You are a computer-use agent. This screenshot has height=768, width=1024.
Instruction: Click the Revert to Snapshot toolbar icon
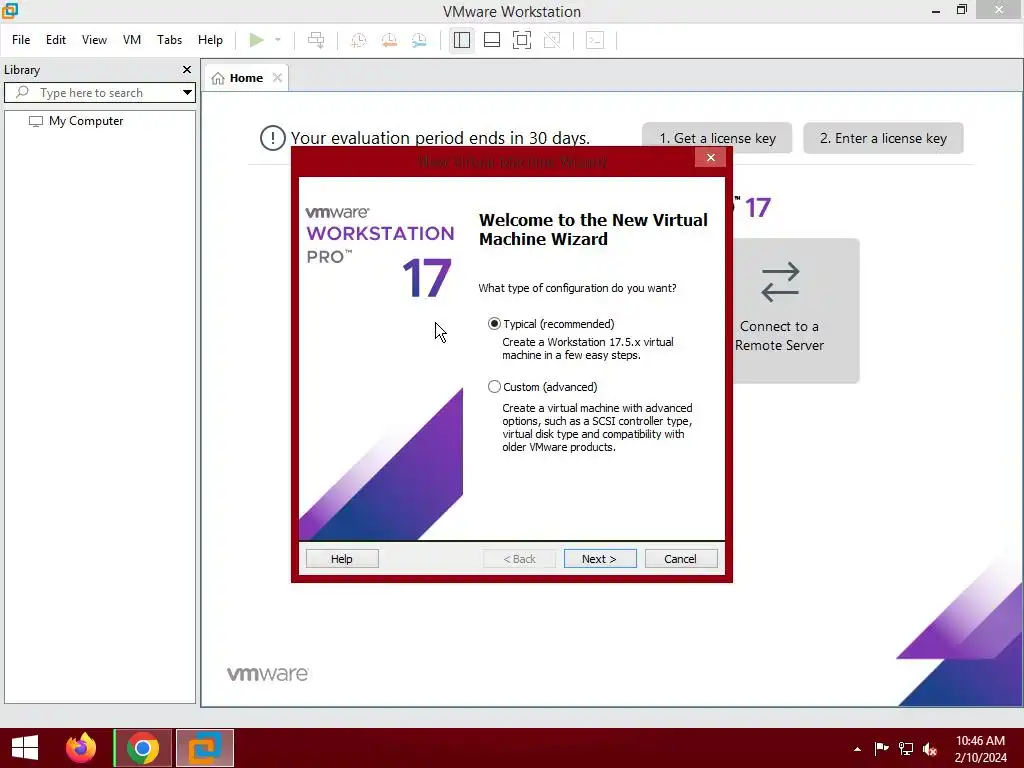click(x=389, y=40)
